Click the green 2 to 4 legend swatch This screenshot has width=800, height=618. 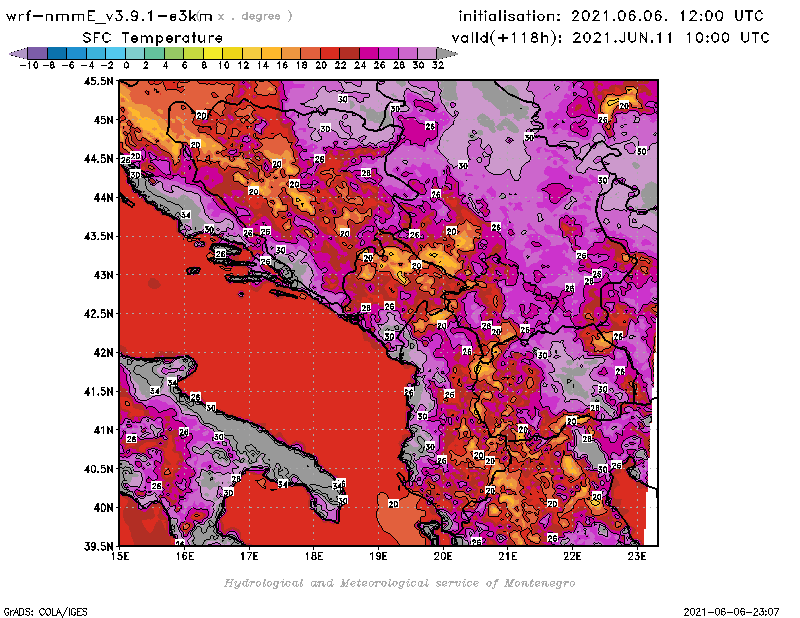(x=154, y=53)
